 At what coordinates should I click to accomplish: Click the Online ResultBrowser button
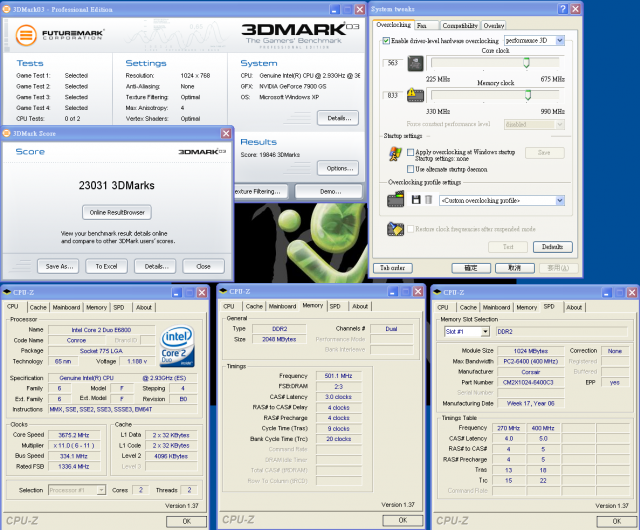pos(117,212)
